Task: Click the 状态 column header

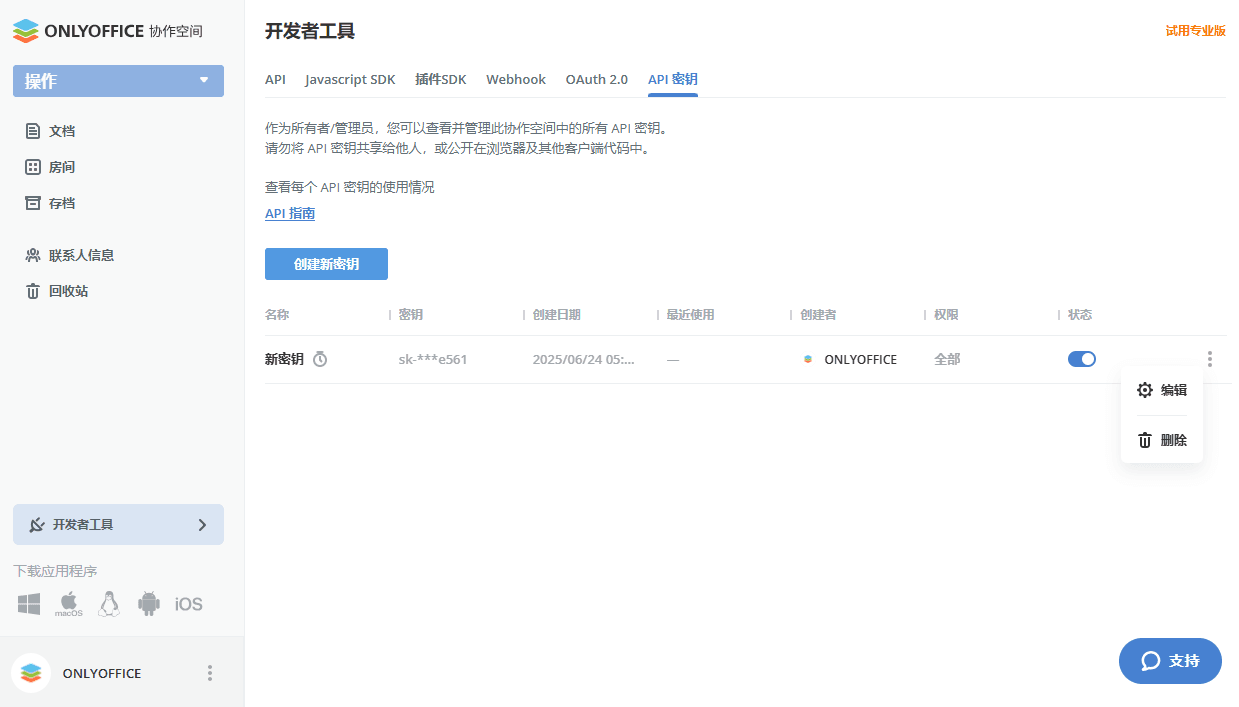Action: (1080, 315)
